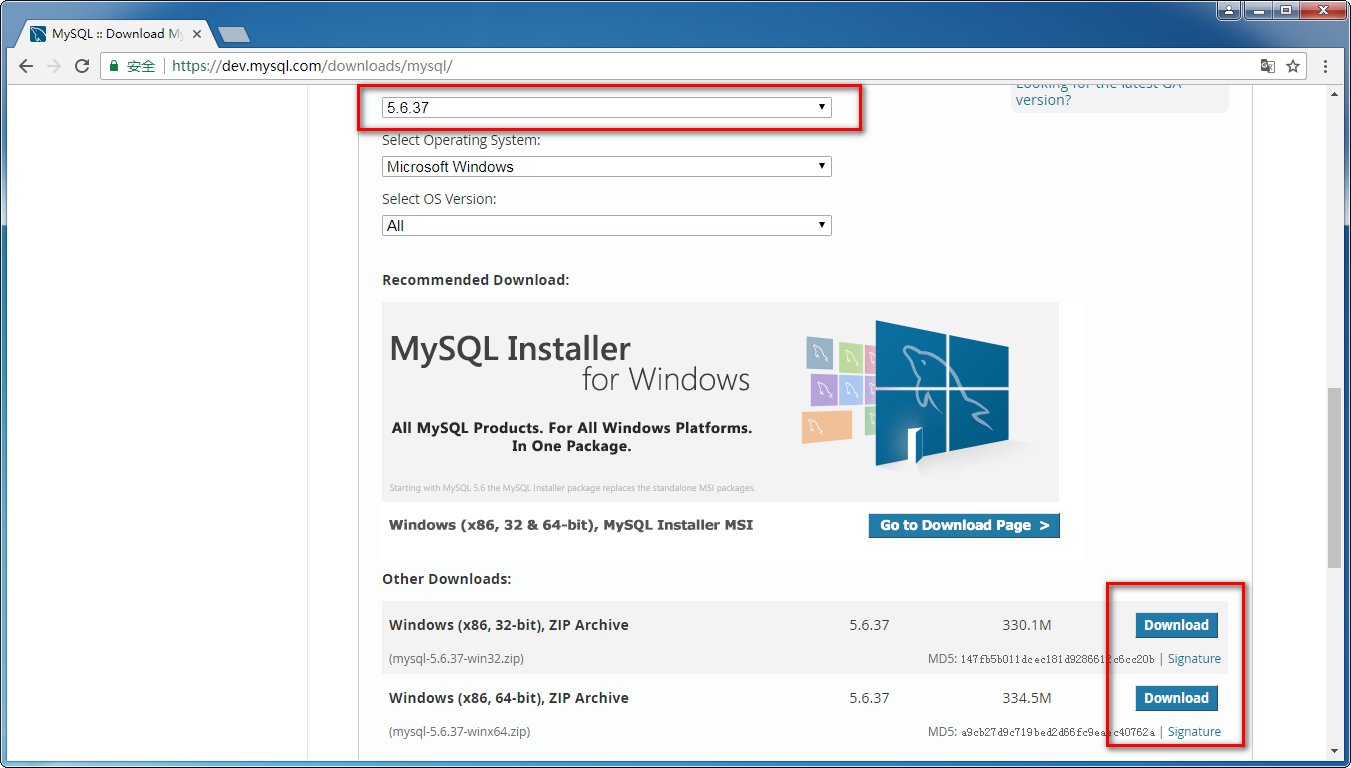Click the Select Operating System label
This screenshot has width=1351, height=768.
point(461,141)
